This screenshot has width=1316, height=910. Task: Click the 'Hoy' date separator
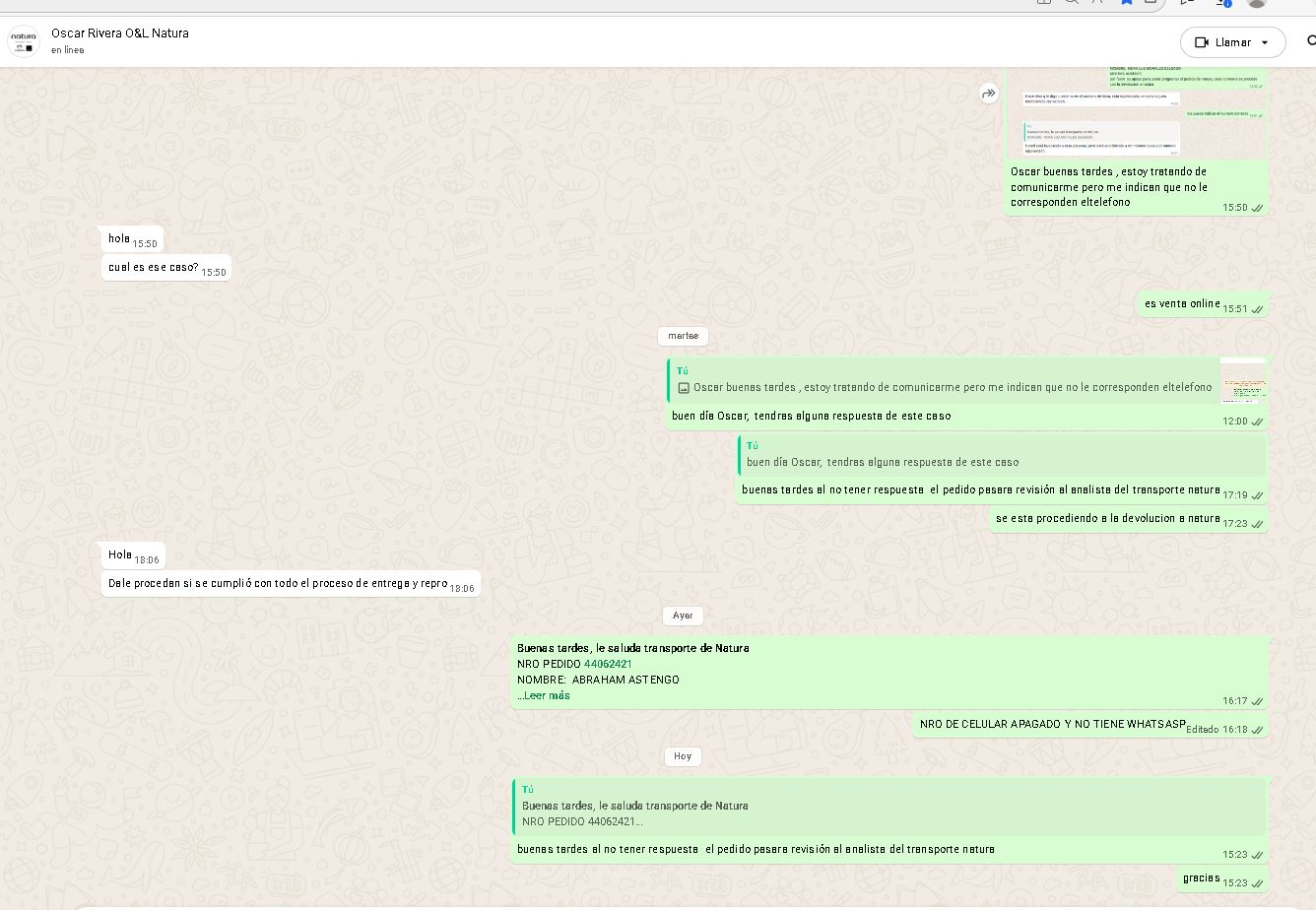[683, 756]
